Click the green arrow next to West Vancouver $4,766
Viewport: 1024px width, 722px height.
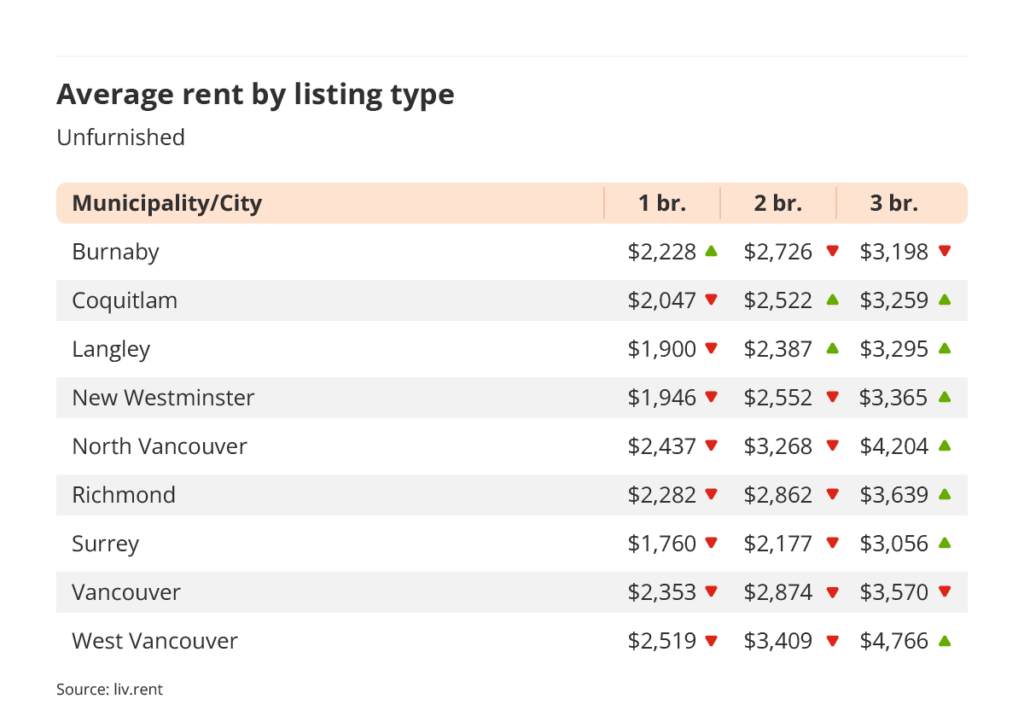(x=944, y=640)
